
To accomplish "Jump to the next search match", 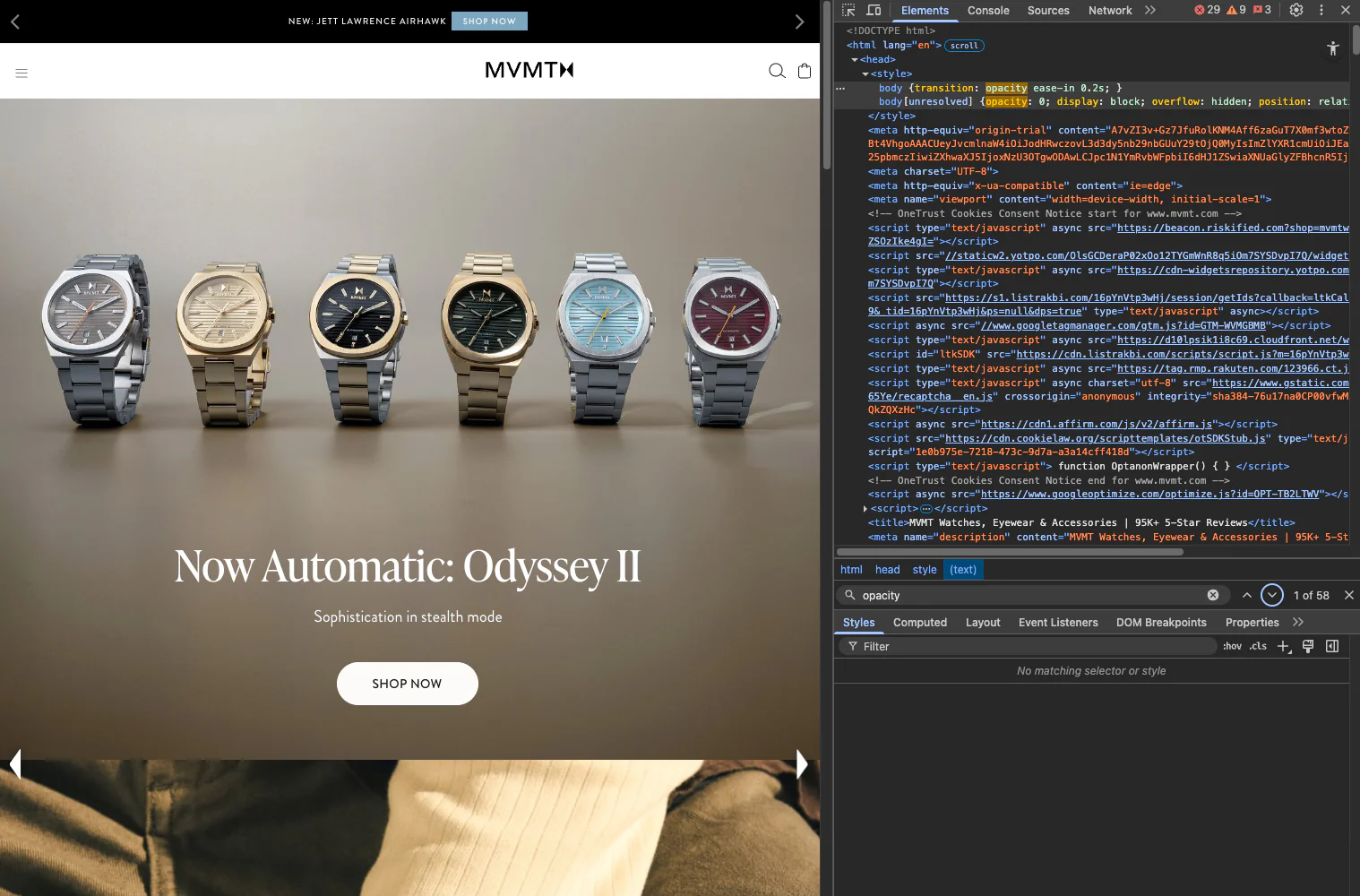I will [x=1272, y=595].
